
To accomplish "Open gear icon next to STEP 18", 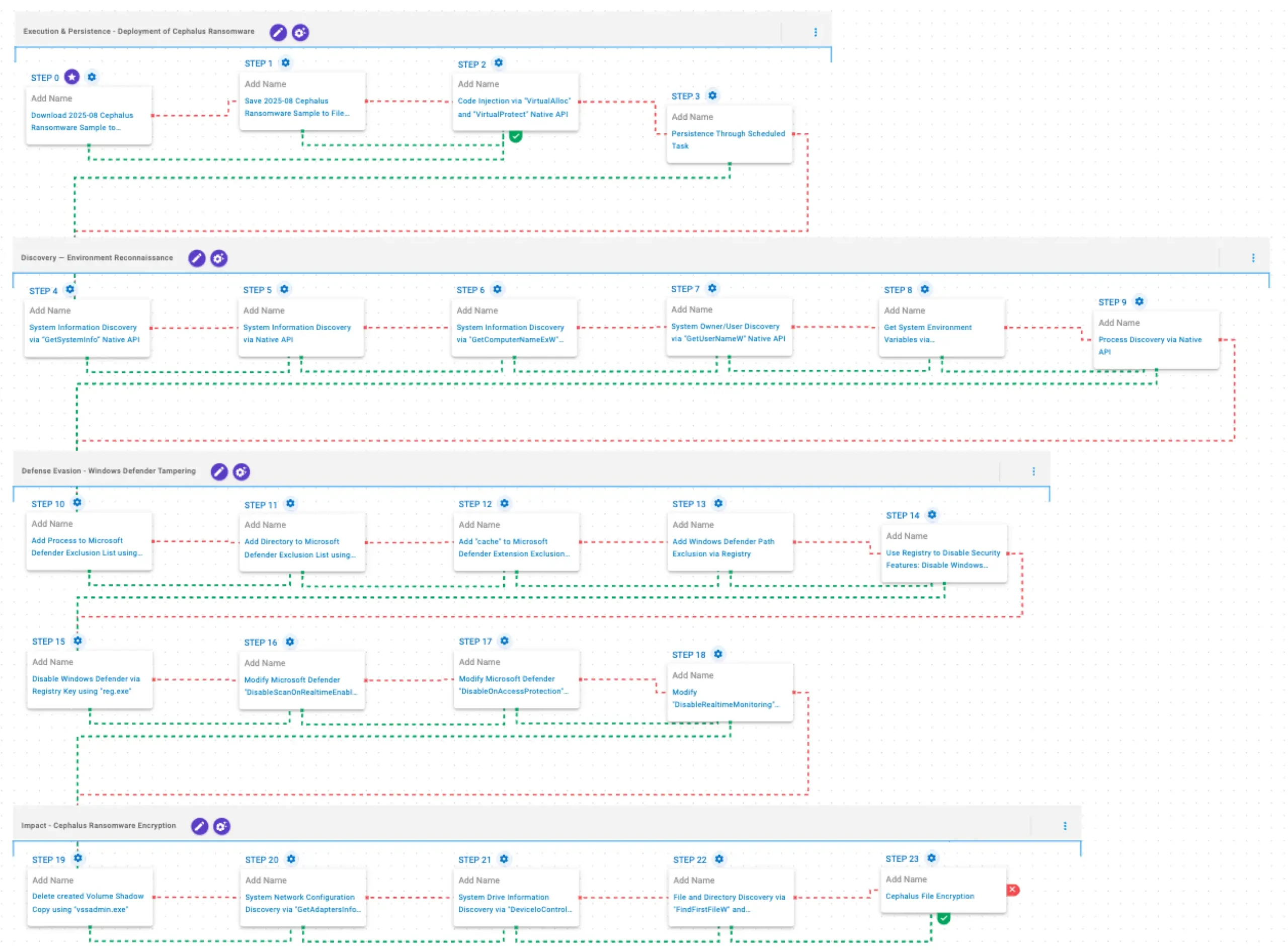I will 719,655.
